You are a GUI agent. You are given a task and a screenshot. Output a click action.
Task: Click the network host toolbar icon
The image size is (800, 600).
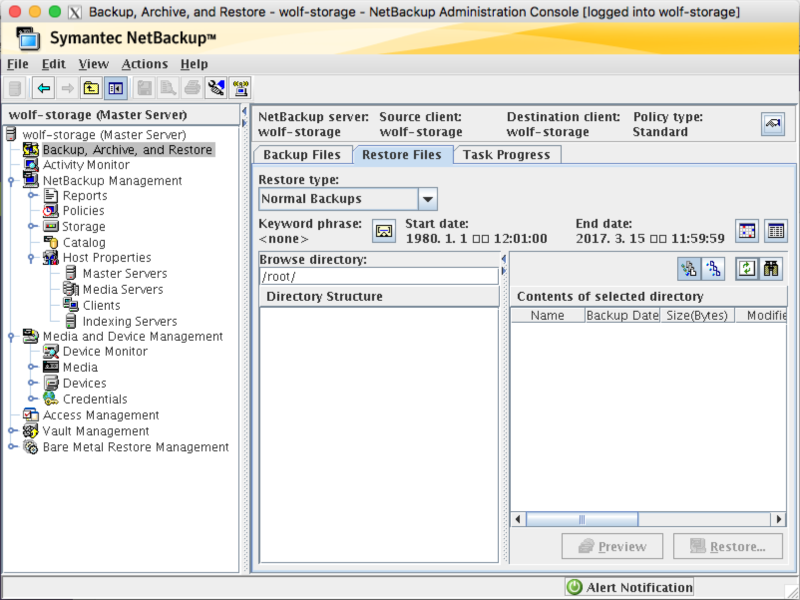240,88
